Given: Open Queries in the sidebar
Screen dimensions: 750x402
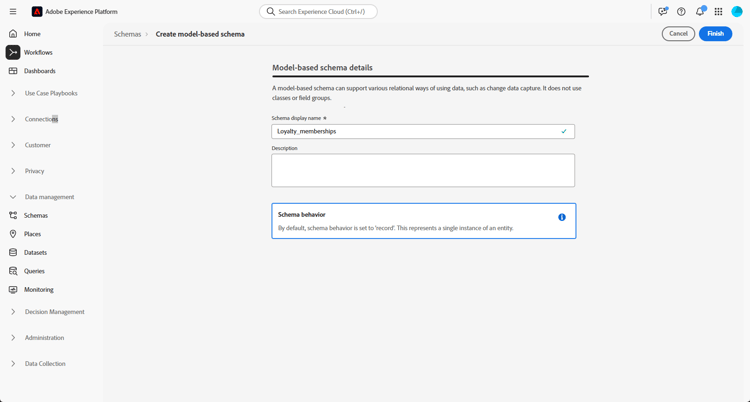Looking at the screenshot, I should [x=34, y=271].
